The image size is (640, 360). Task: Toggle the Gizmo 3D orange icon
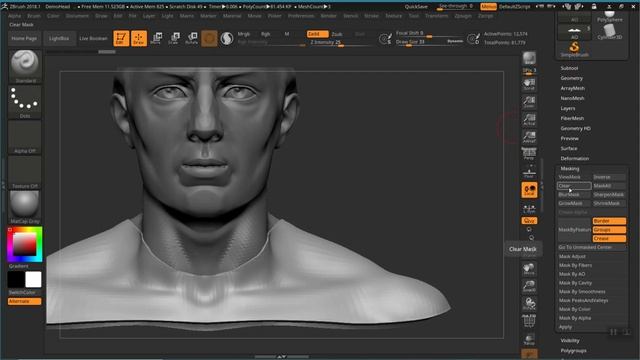209,38
